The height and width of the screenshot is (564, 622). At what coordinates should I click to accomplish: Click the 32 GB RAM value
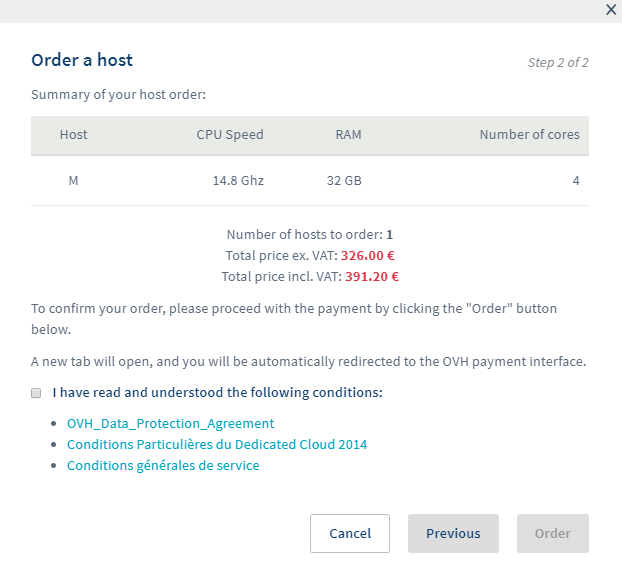343,181
